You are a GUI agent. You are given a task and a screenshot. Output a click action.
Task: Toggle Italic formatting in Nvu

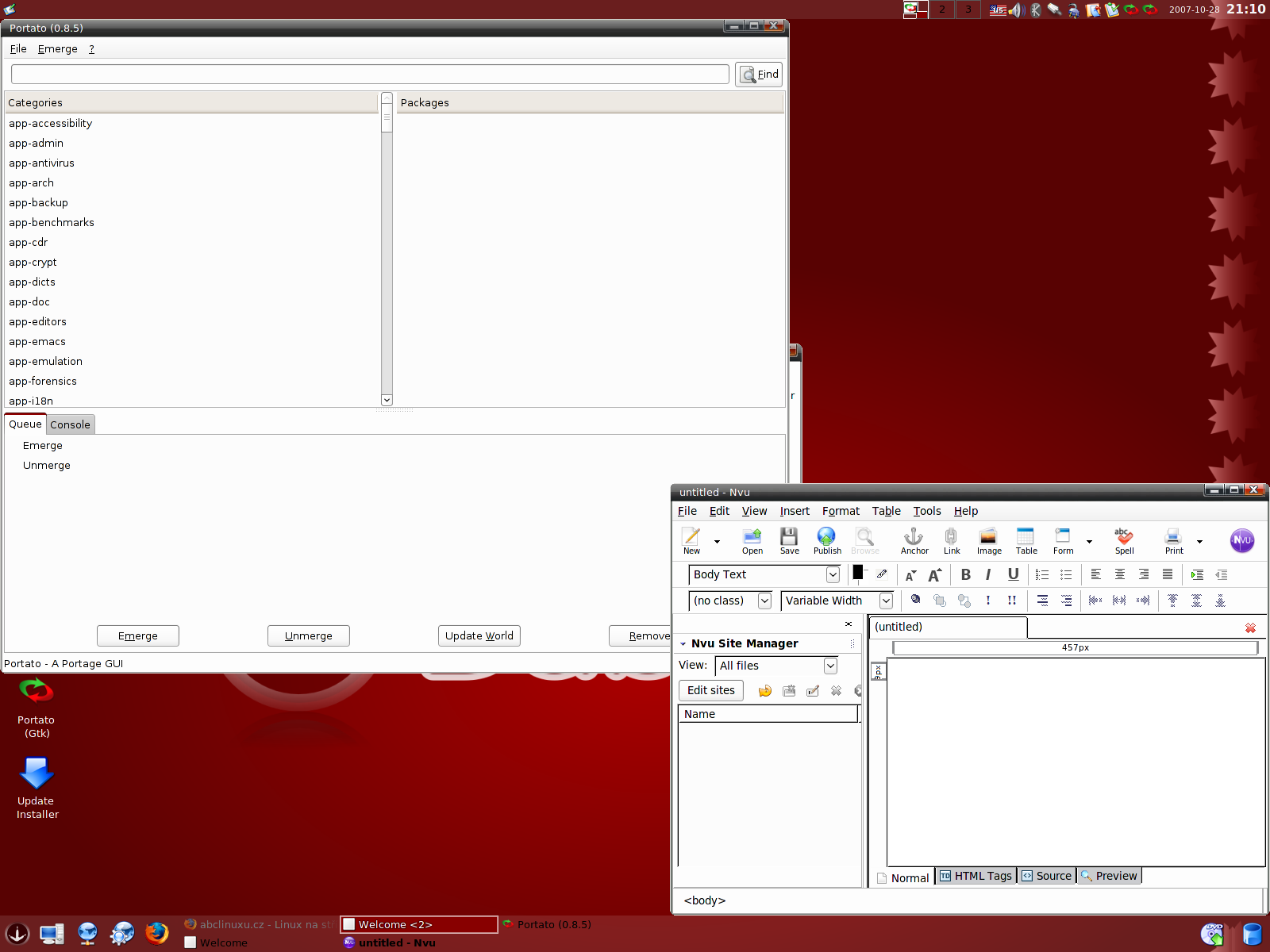pos(988,575)
